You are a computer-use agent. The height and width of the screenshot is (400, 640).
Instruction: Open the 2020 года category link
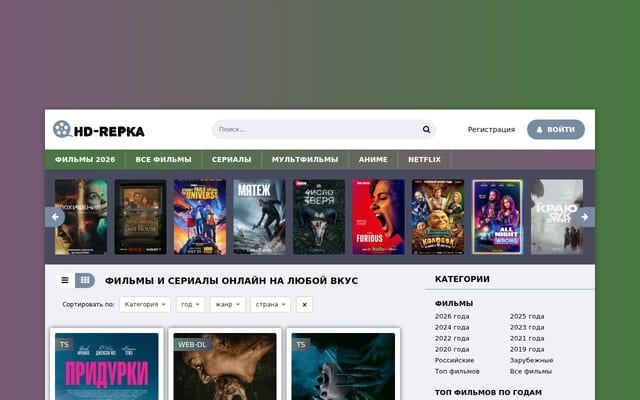point(452,349)
